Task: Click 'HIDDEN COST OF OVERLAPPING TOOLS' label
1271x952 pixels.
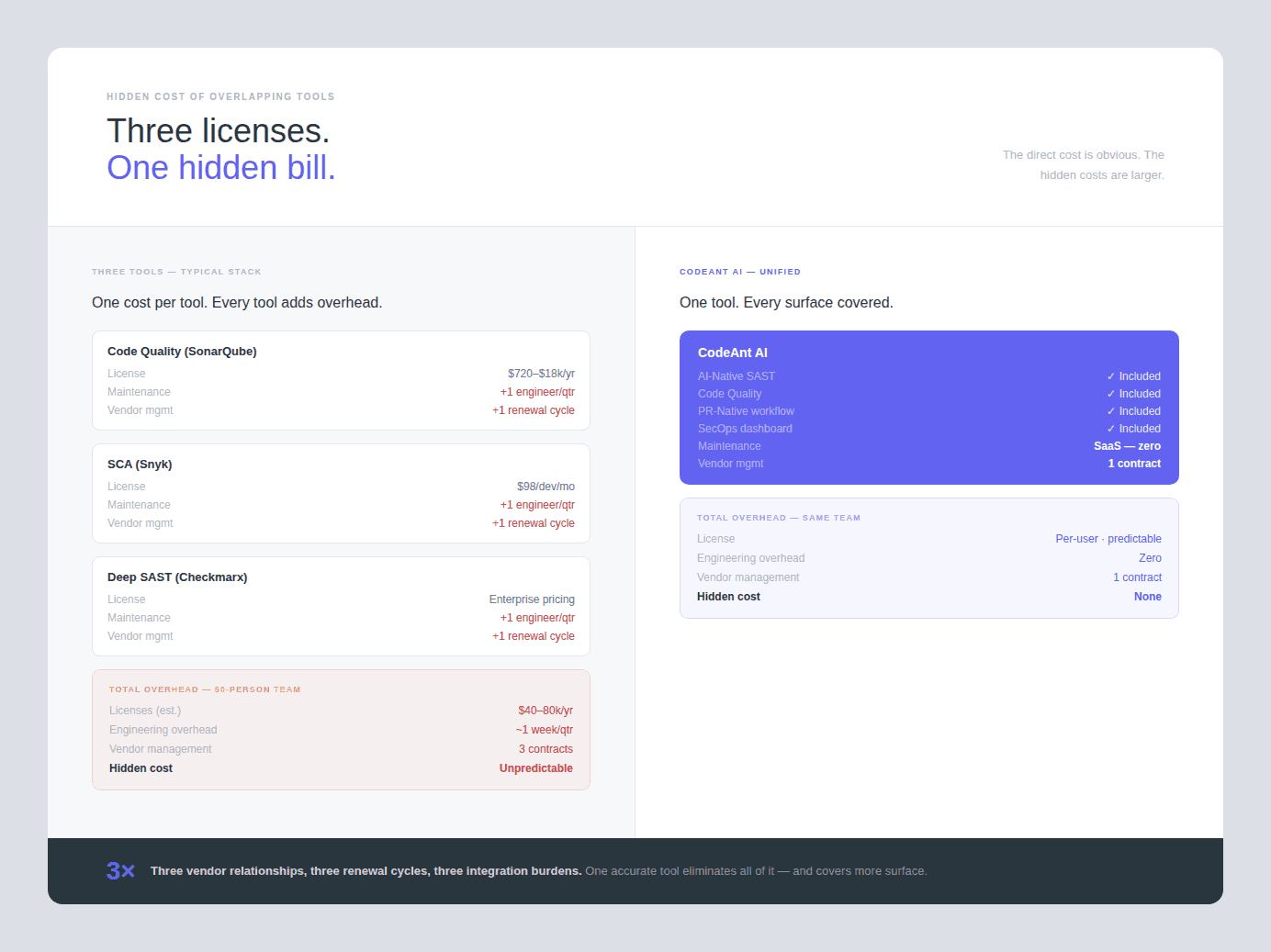Action: [220, 96]
